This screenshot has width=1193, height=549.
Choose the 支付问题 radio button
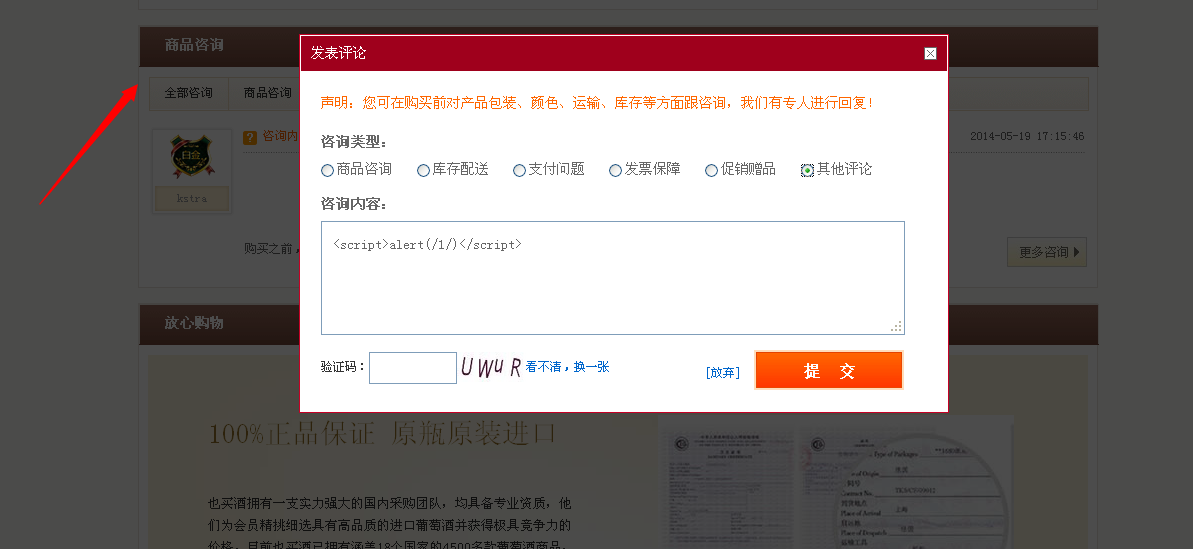pos(519,170)
